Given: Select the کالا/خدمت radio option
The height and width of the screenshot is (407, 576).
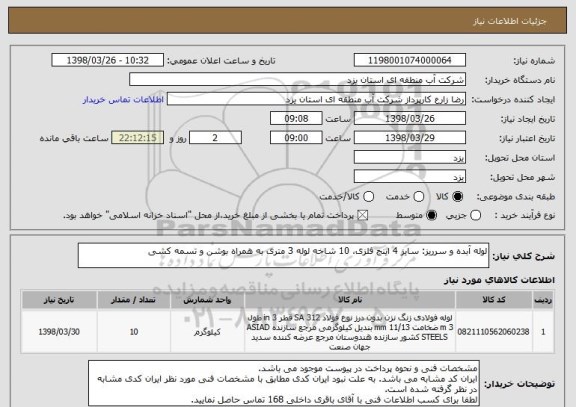Looking at the screenshot, I should point(368,197).
